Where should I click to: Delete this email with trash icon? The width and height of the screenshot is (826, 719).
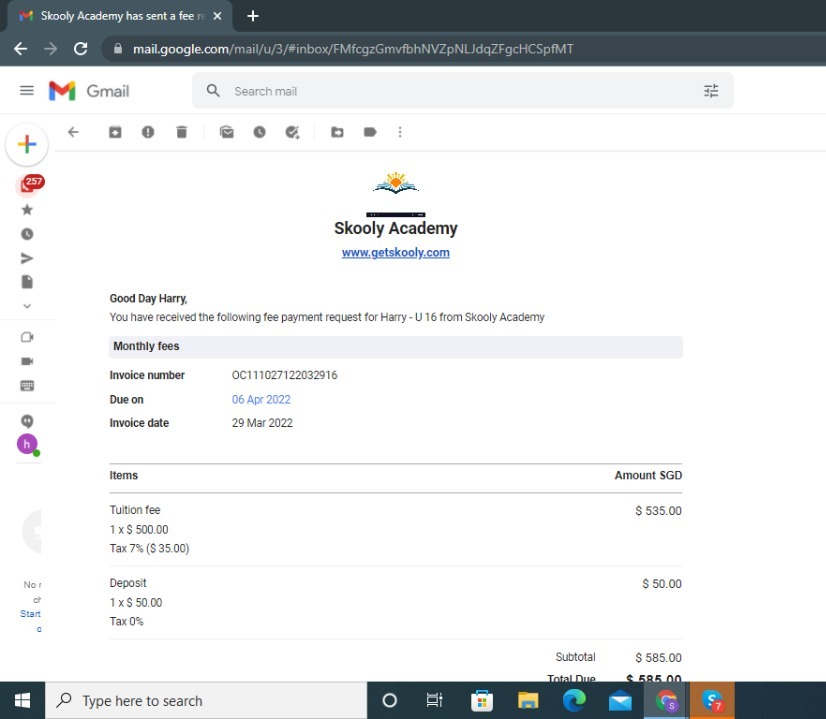182,132
